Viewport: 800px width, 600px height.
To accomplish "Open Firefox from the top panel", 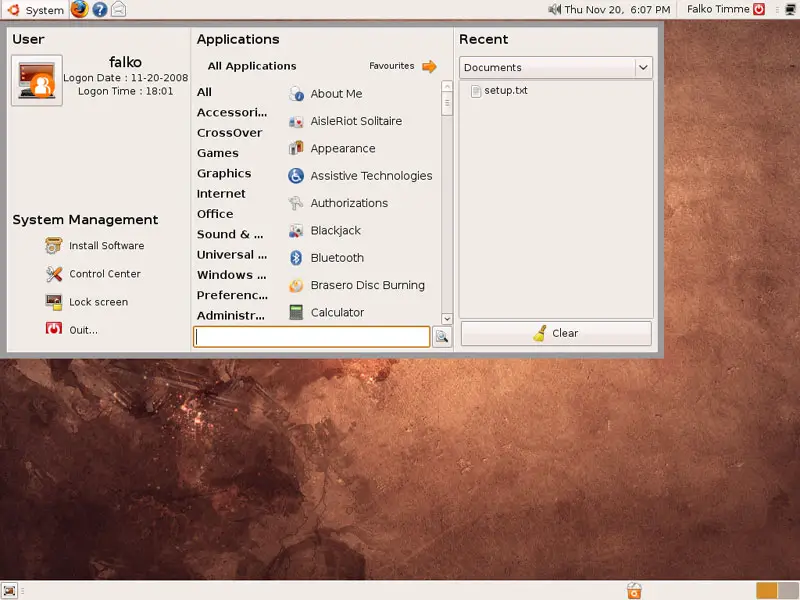I will pyautogui.click(x=80, y=10).
